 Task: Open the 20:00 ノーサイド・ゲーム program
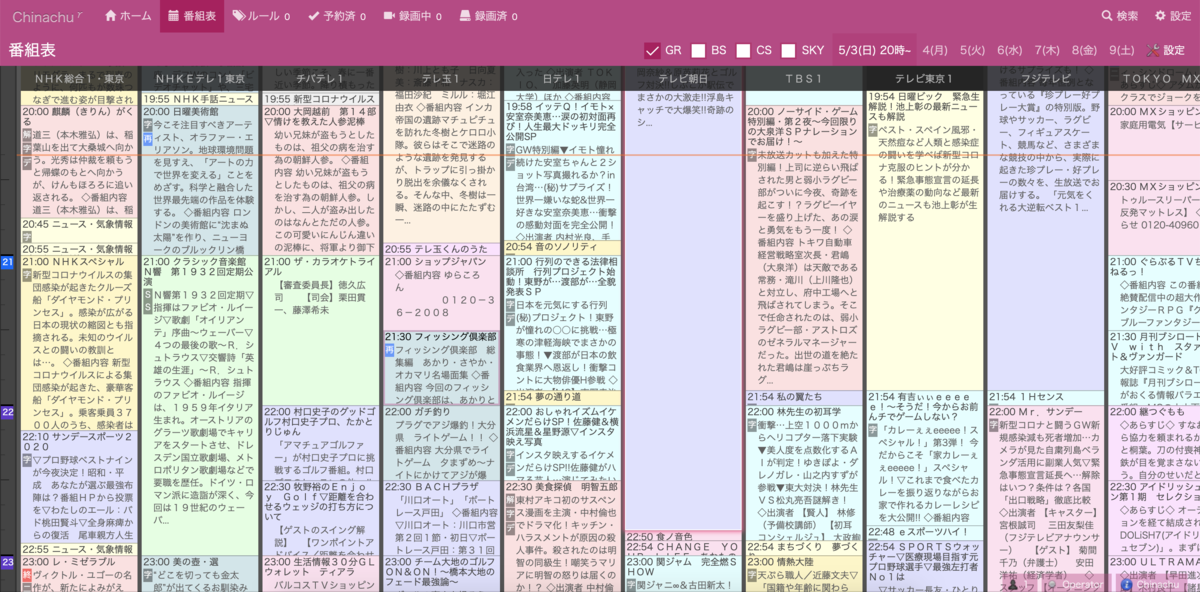coord(804,248)
